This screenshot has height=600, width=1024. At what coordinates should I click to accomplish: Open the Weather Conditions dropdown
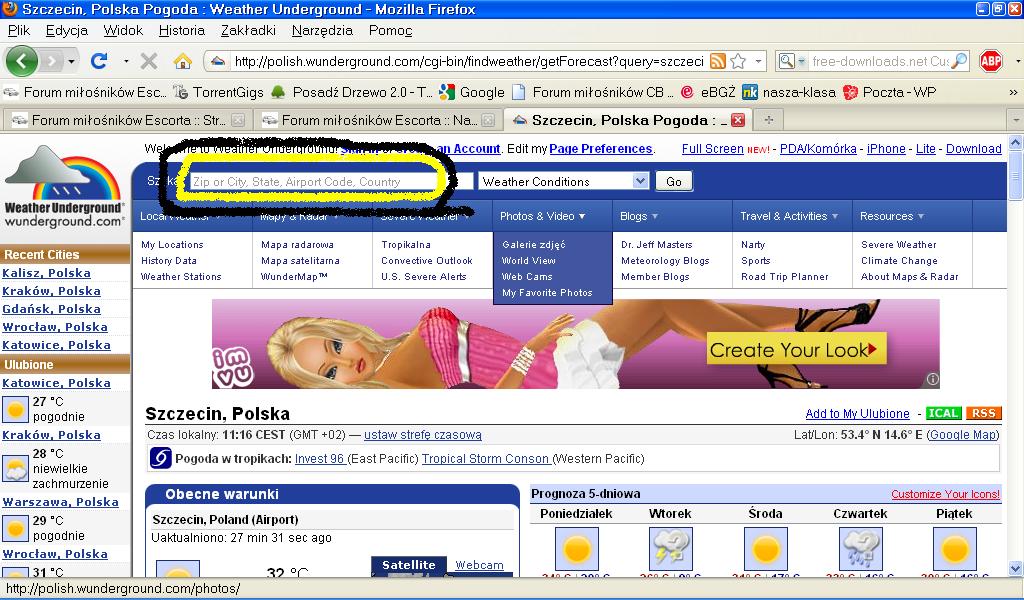tap(564, 181)
